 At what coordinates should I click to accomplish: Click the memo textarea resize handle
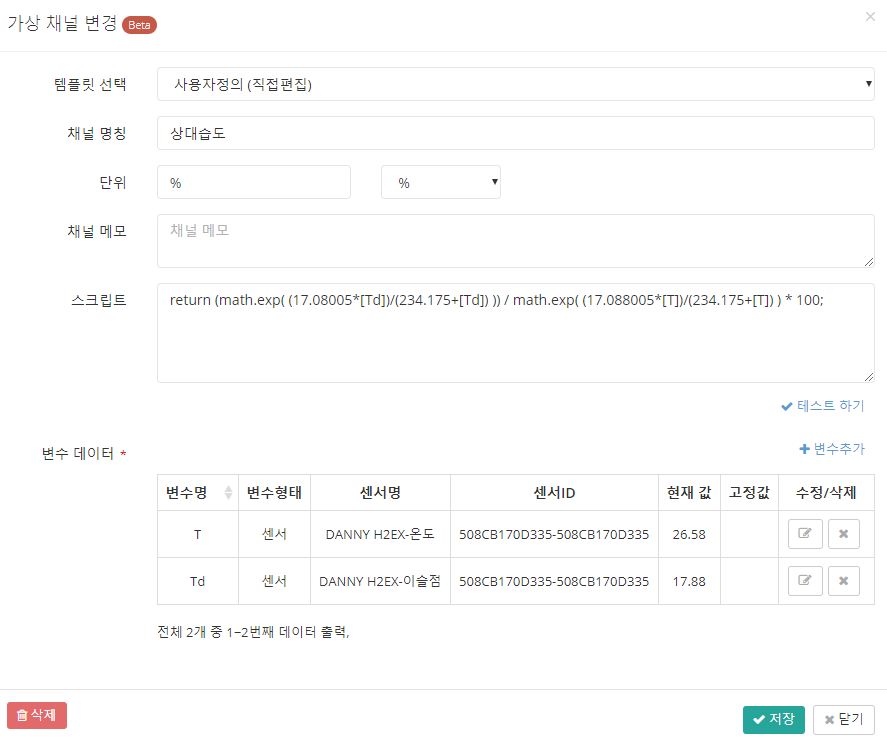(x=869, y=262)
